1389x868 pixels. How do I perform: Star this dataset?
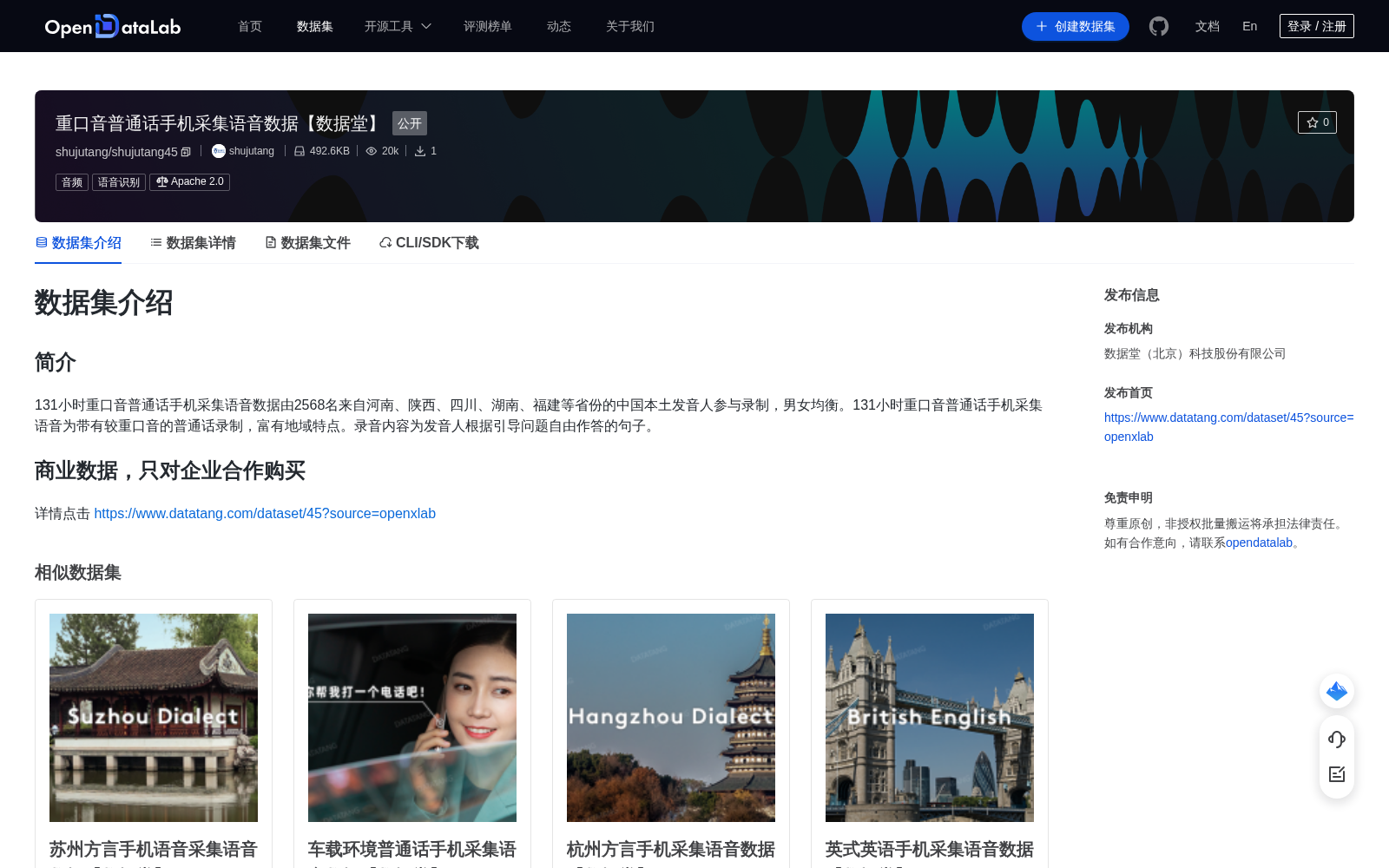[x=1317, y=122]
